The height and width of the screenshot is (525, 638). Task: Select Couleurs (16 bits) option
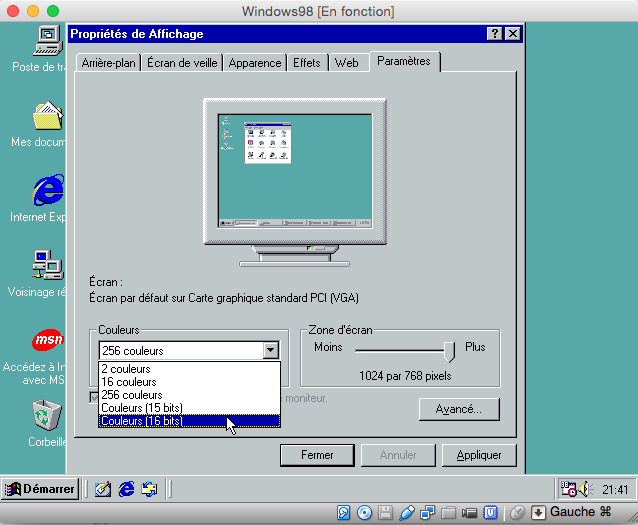tap(189, 421)
